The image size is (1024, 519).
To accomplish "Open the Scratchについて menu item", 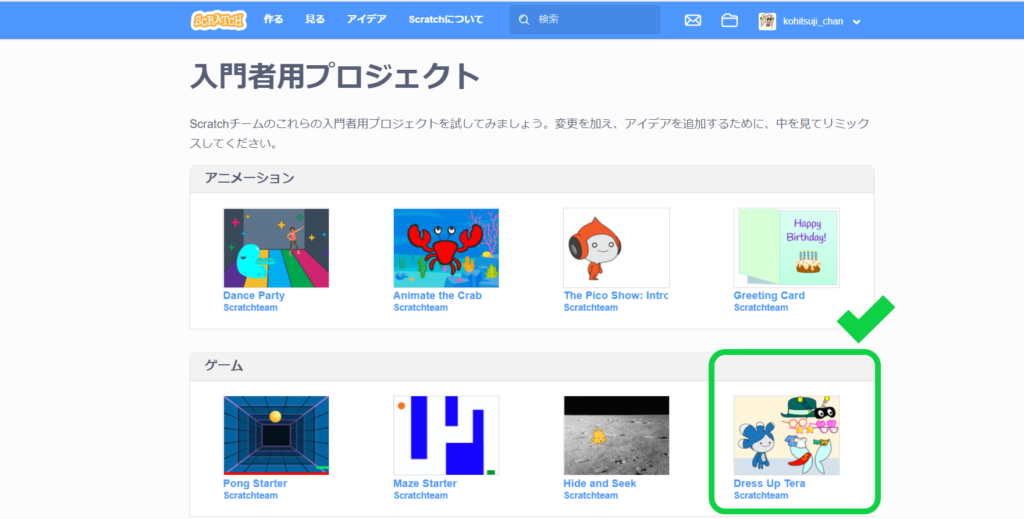I will (x=446, y=20).
